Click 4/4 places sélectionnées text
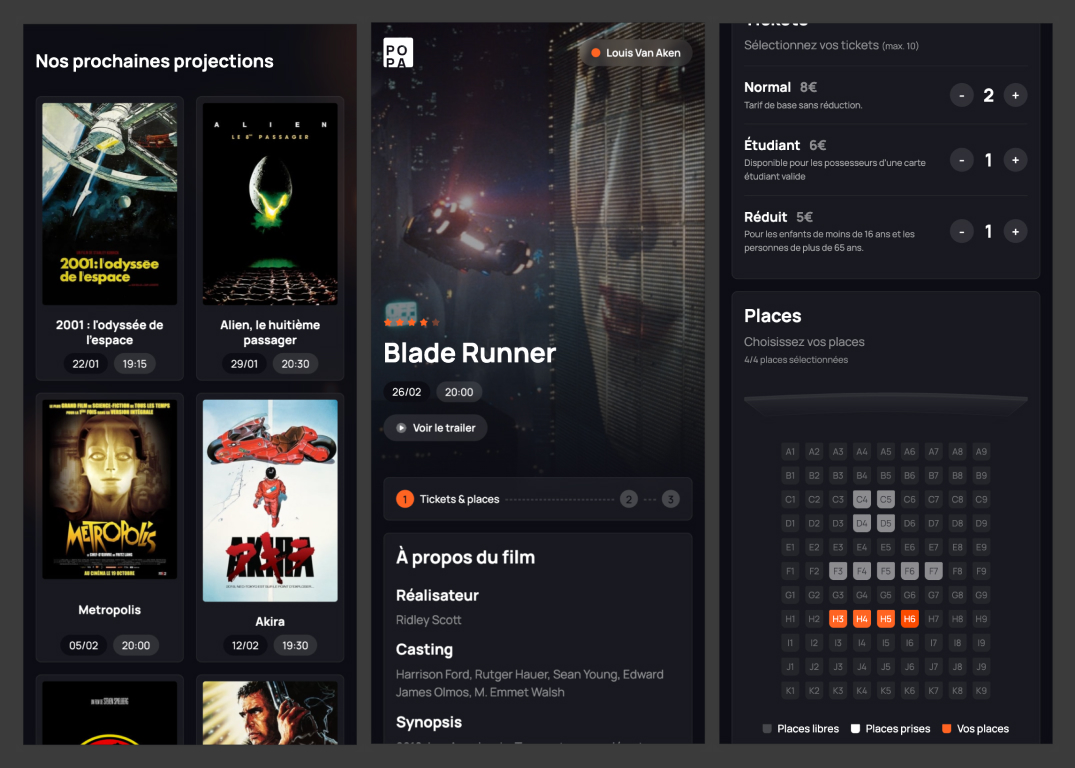Viewport: 1075px width, 768px height. pyautogui.click(x=796, y=360)
